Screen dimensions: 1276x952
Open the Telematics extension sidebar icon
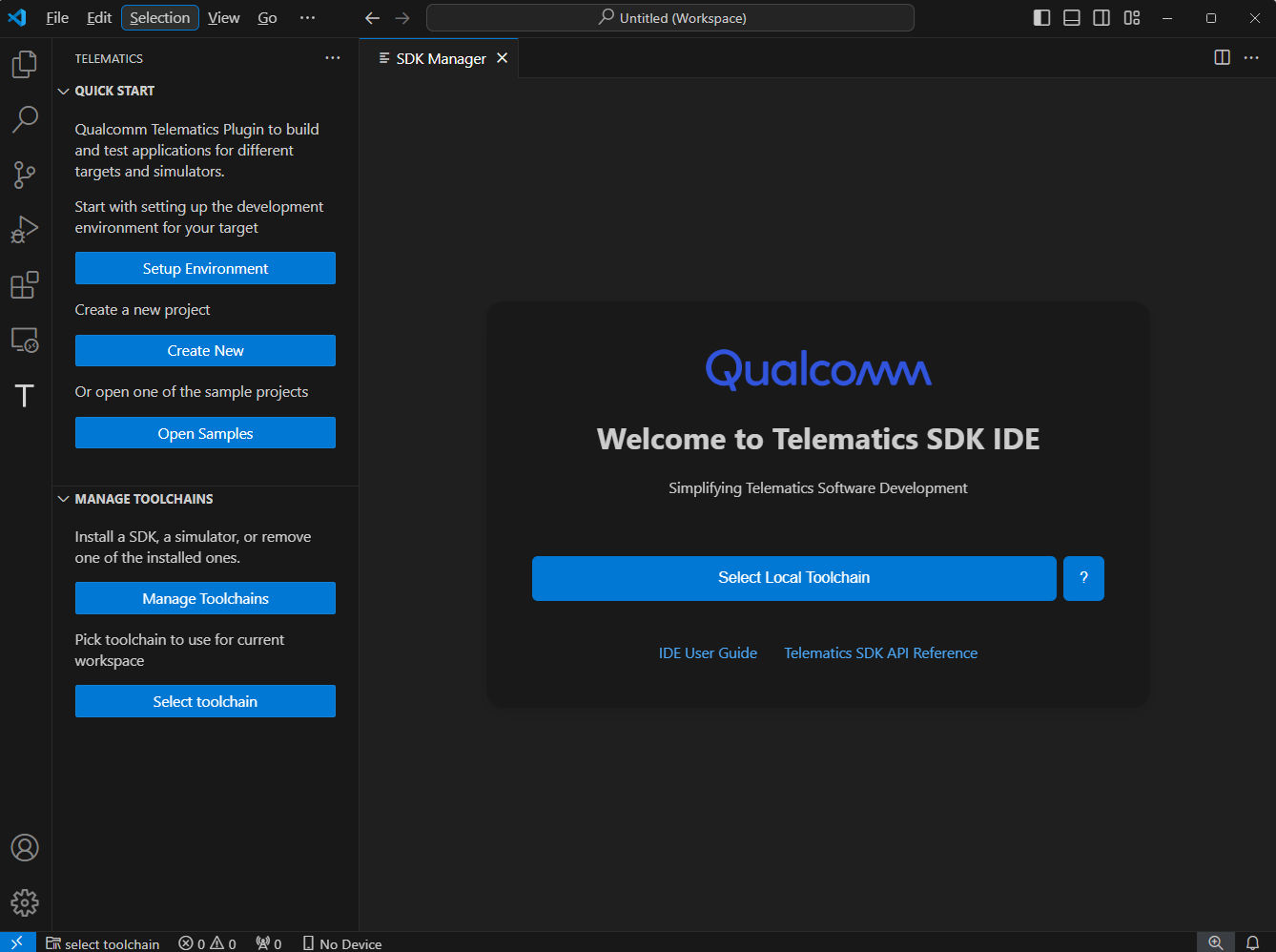pos(24,395)
